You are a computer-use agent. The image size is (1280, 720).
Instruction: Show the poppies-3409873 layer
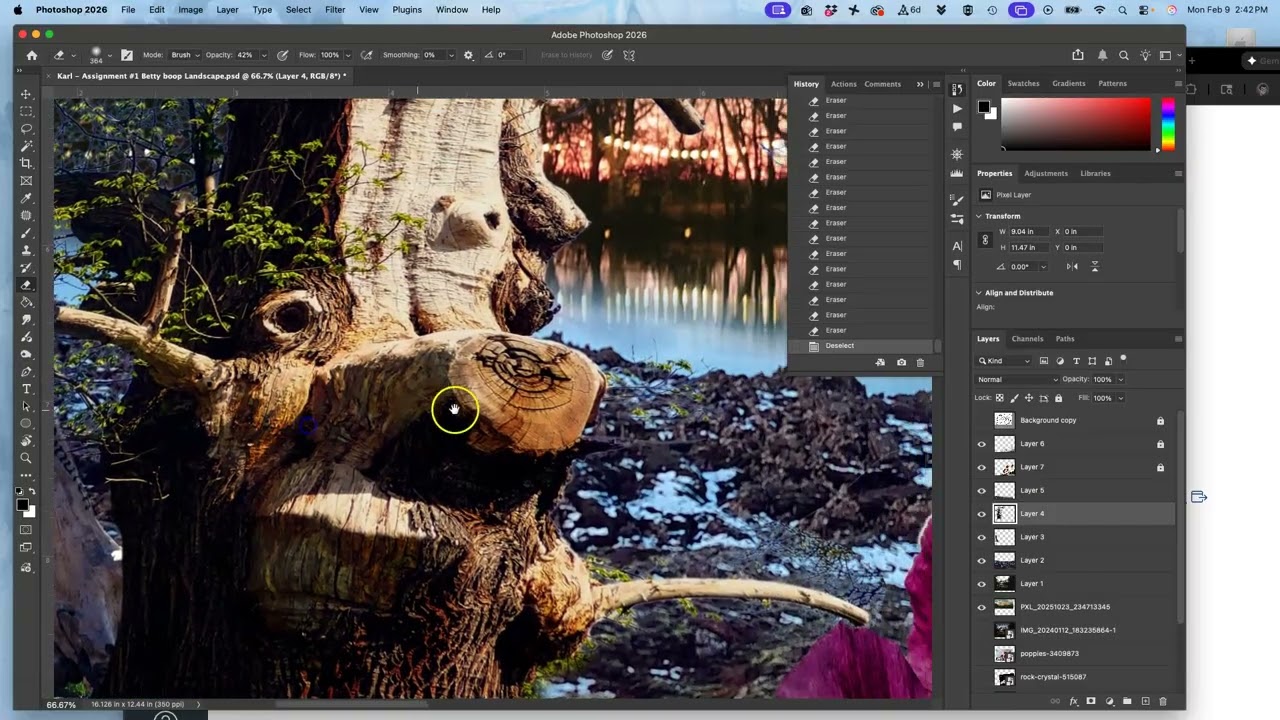[981, 654]
